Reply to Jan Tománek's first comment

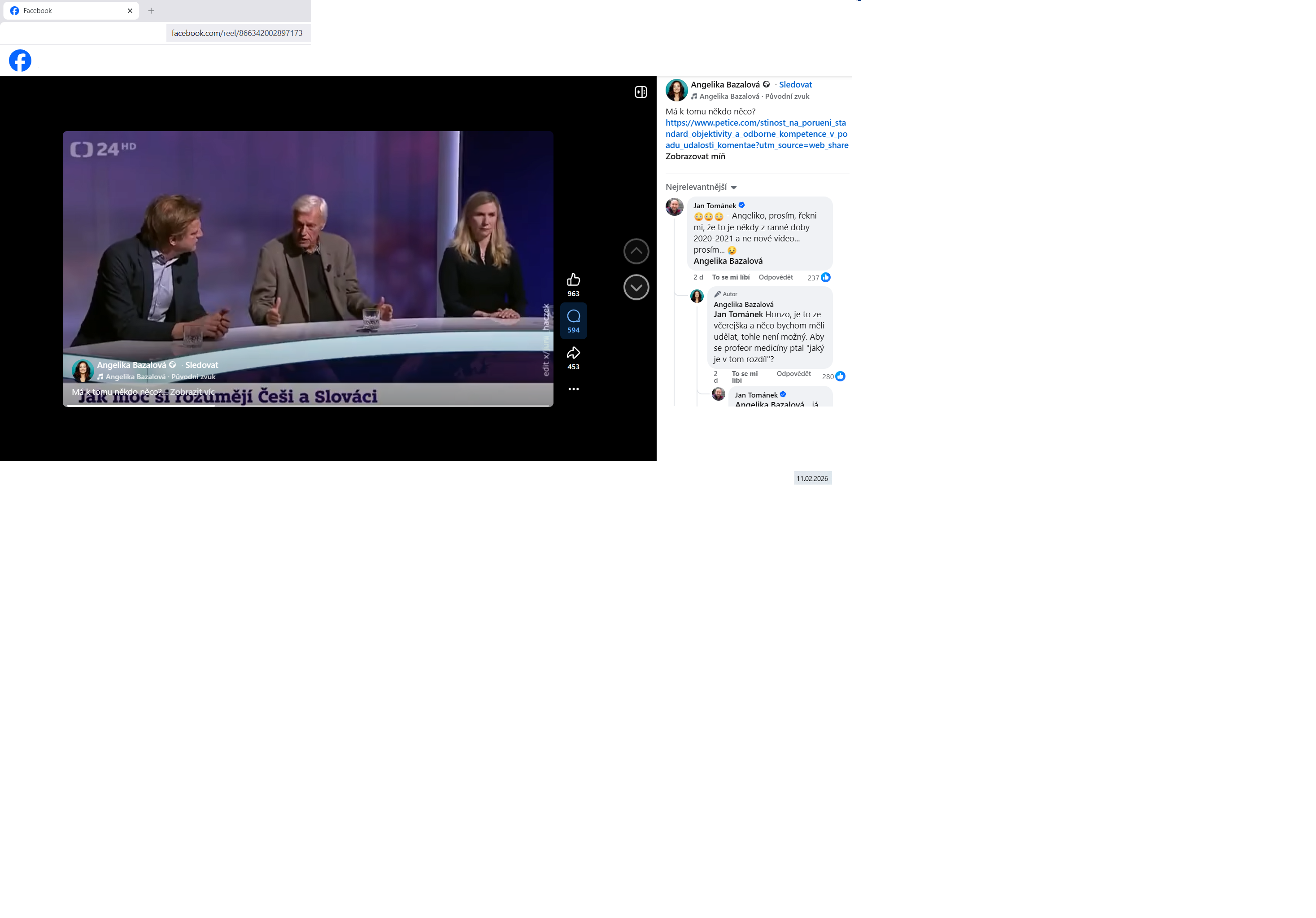[x=776, y=278]
